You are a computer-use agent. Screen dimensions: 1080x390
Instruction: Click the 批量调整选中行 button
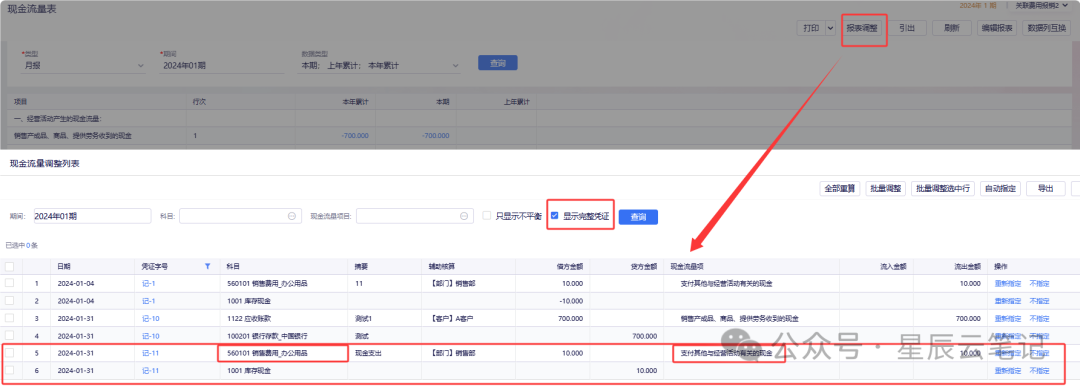[x=943, y=189]
